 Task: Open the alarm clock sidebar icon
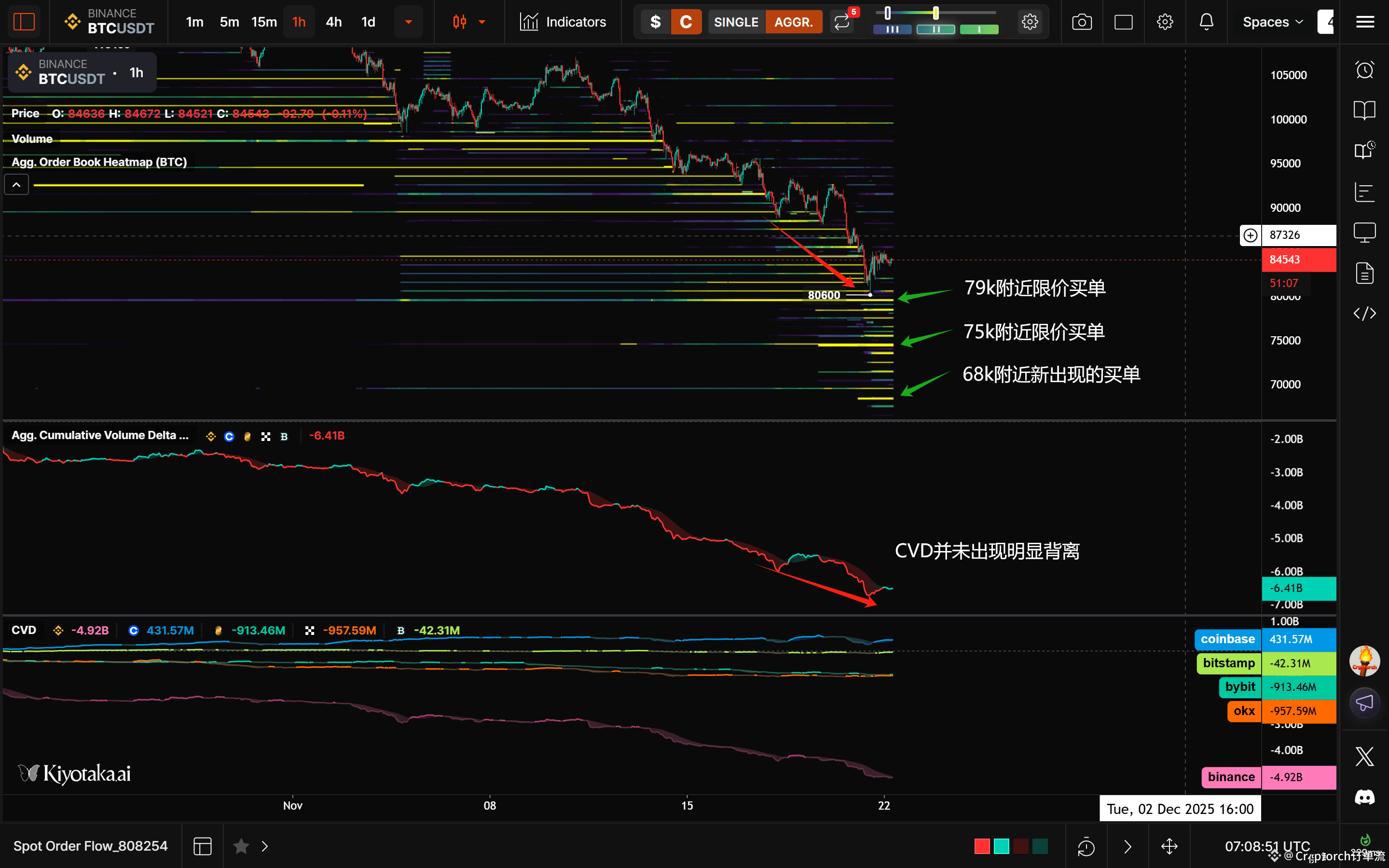[x=1364, y=70]
